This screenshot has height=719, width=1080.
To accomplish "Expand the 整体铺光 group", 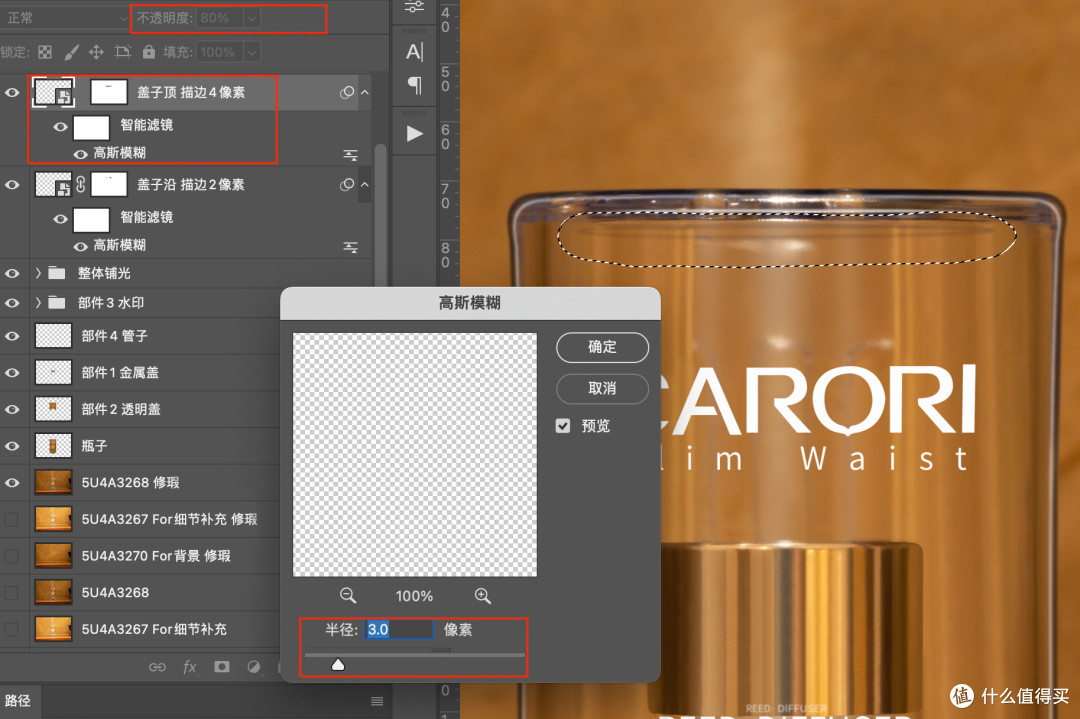I will point(39,273).
